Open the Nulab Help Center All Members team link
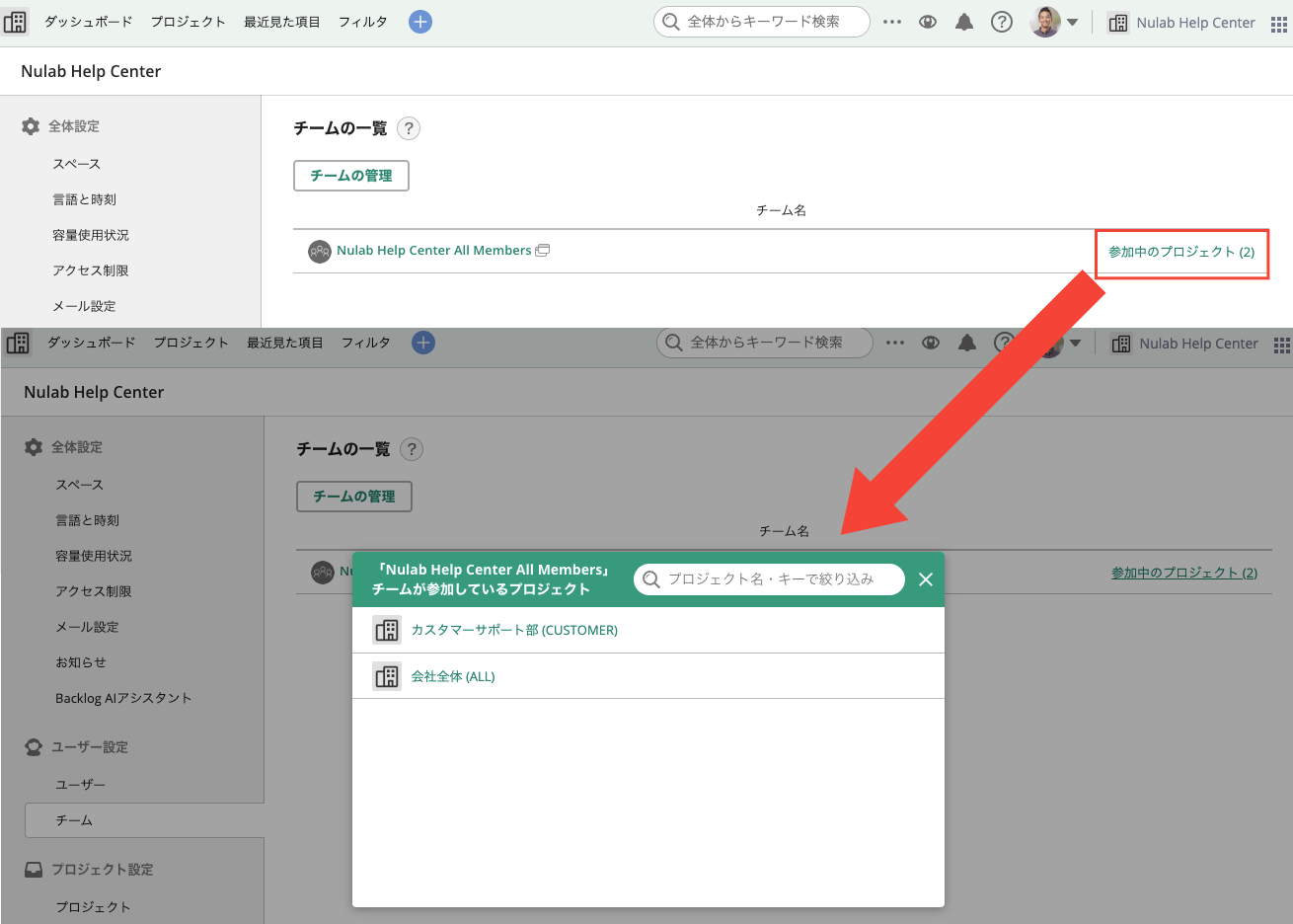The height and width of the screenshot is (924, 1293). click(434, 251)
